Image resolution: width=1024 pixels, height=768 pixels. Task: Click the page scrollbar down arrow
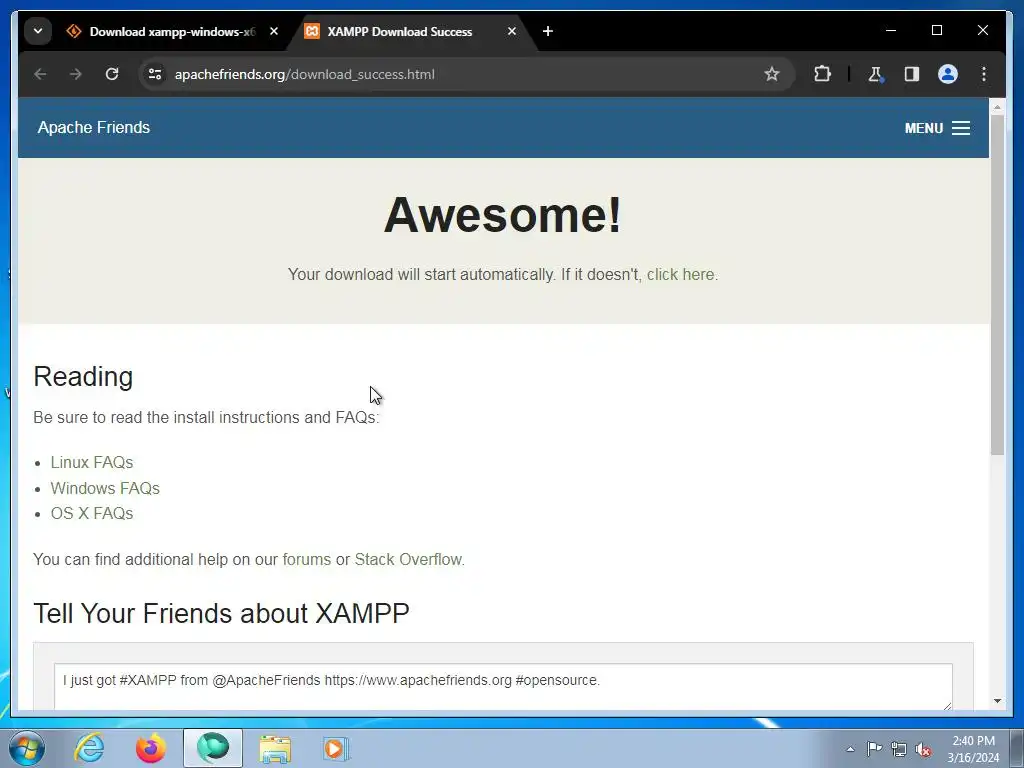pos(997,701)
